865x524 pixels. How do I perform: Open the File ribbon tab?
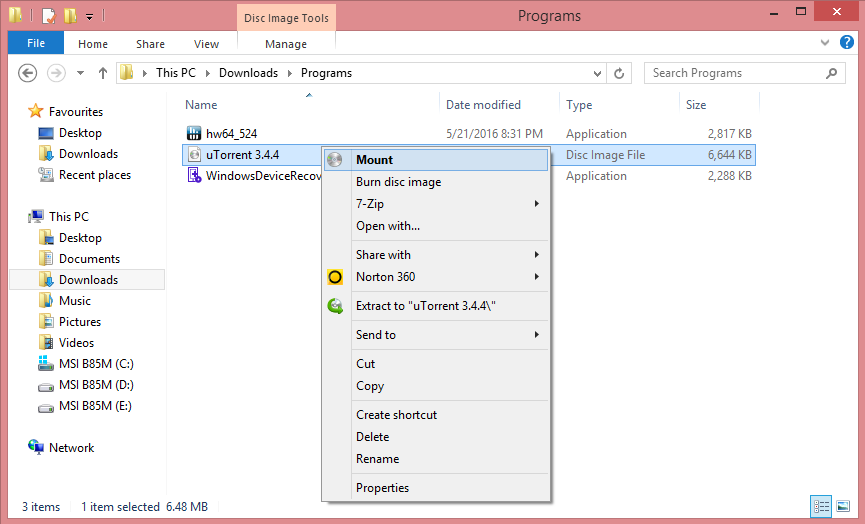pos(36,43)
